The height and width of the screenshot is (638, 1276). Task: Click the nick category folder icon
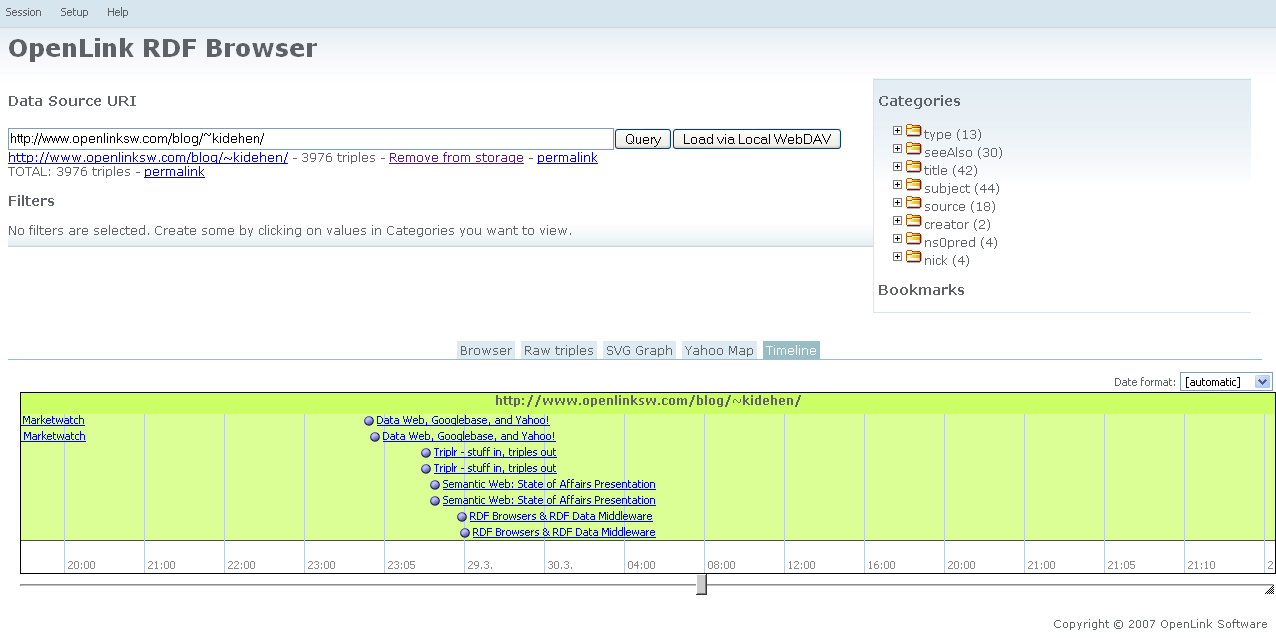pos(913,257)
